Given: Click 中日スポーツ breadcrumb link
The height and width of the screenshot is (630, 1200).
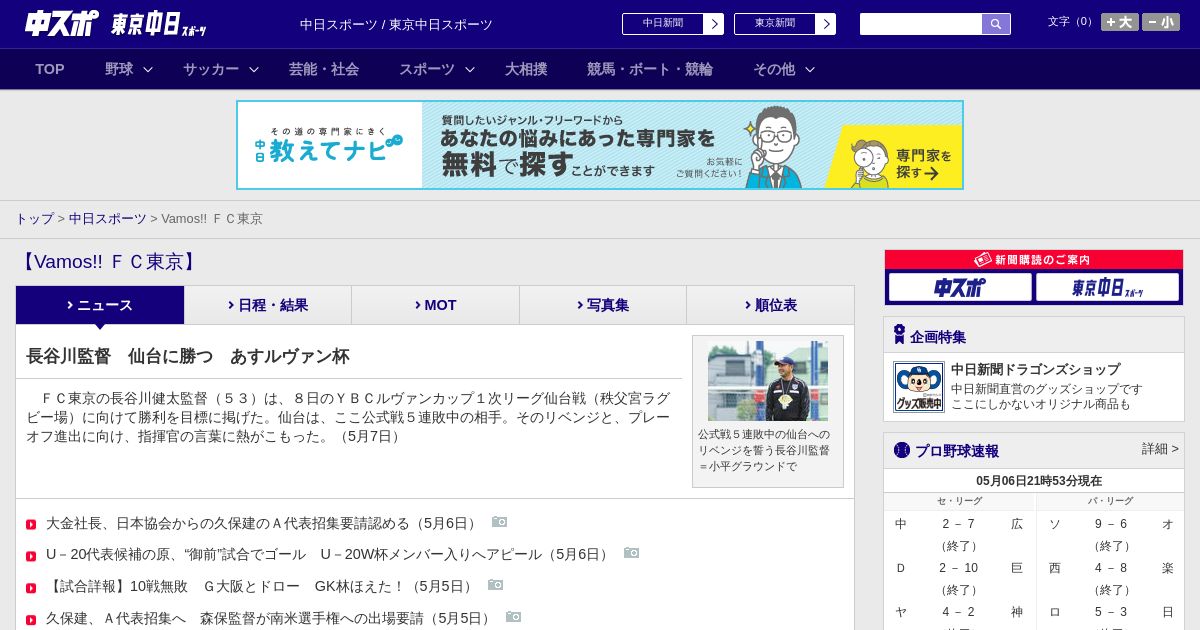Looking at the screenshot, I should tap(108, 219).
